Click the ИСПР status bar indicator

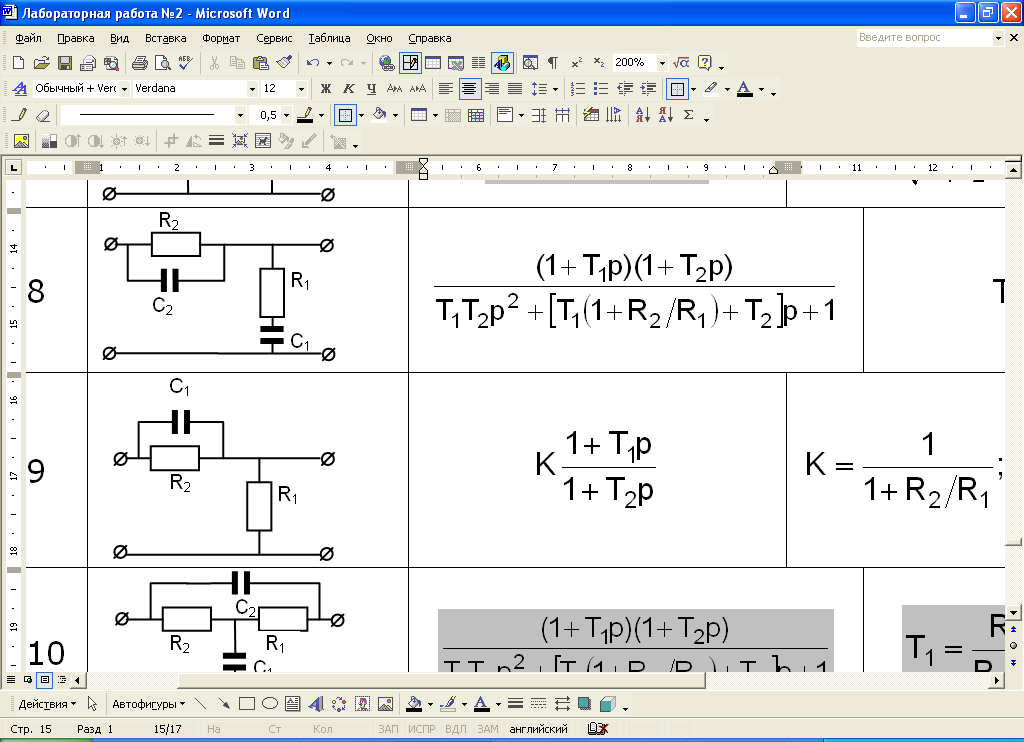tap(422, 729)
